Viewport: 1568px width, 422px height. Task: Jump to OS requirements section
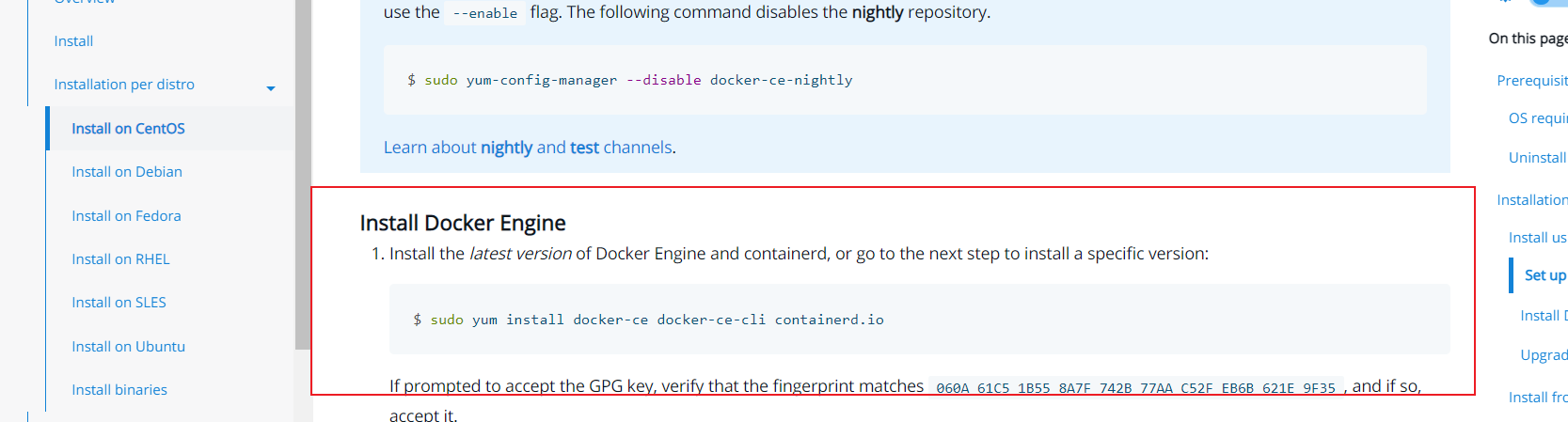pos(1537,118)
